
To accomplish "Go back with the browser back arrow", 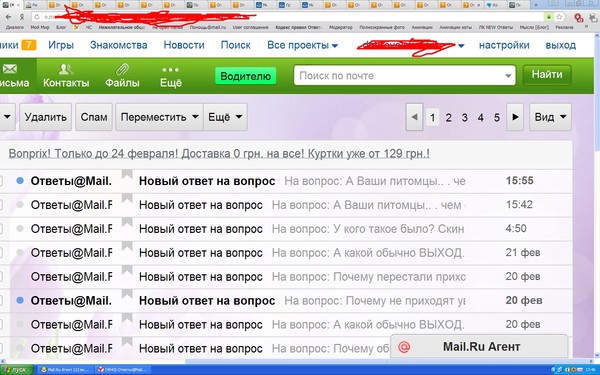I will (x=8, y=17).
